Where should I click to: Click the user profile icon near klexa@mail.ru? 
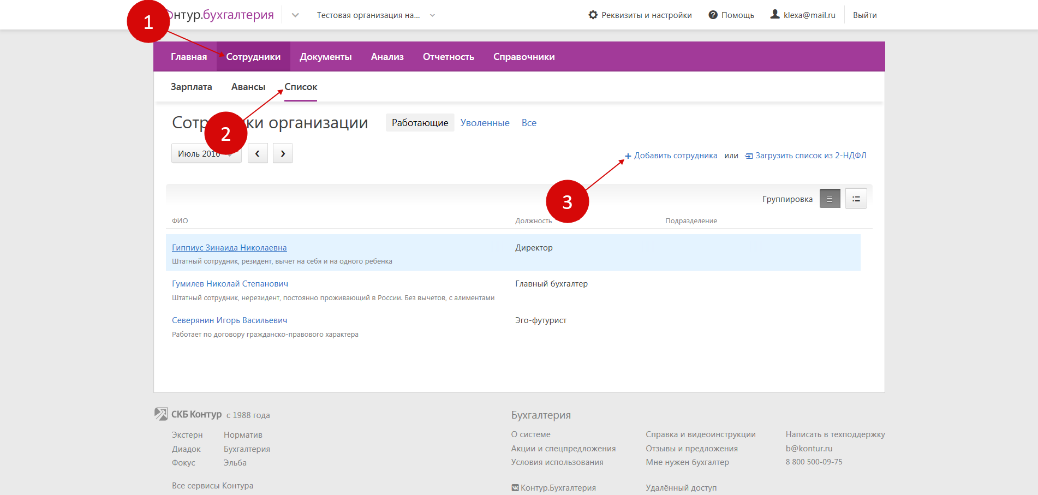click(775, 15)
